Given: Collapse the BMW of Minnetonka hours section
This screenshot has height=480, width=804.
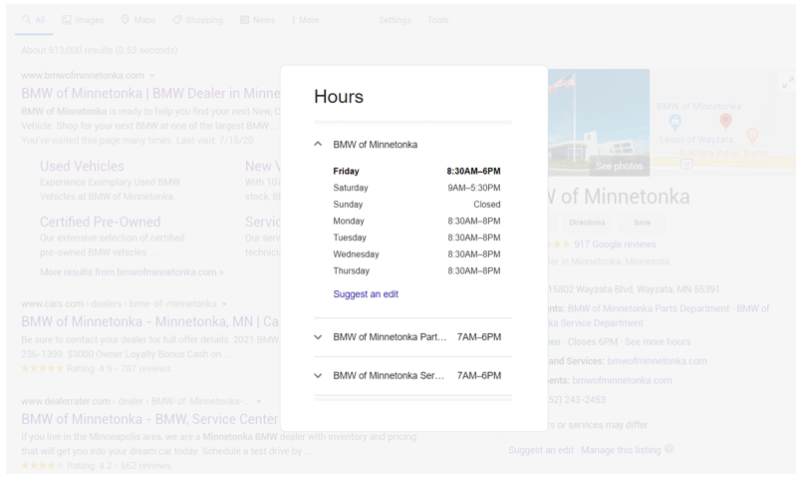Looking at the screenshot, I should [318, 145].
